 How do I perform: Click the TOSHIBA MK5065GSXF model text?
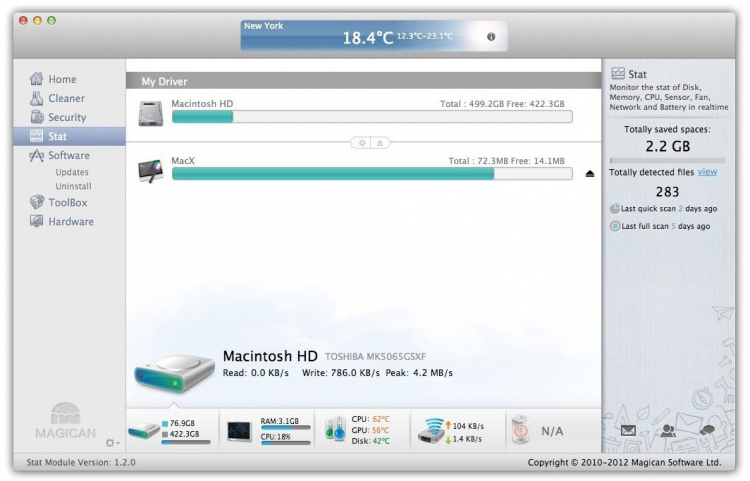click(375, 357)
